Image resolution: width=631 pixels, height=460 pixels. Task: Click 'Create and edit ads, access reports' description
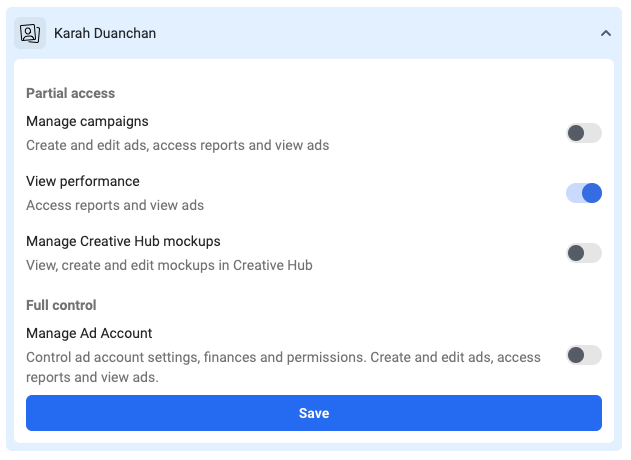(177, 145)
